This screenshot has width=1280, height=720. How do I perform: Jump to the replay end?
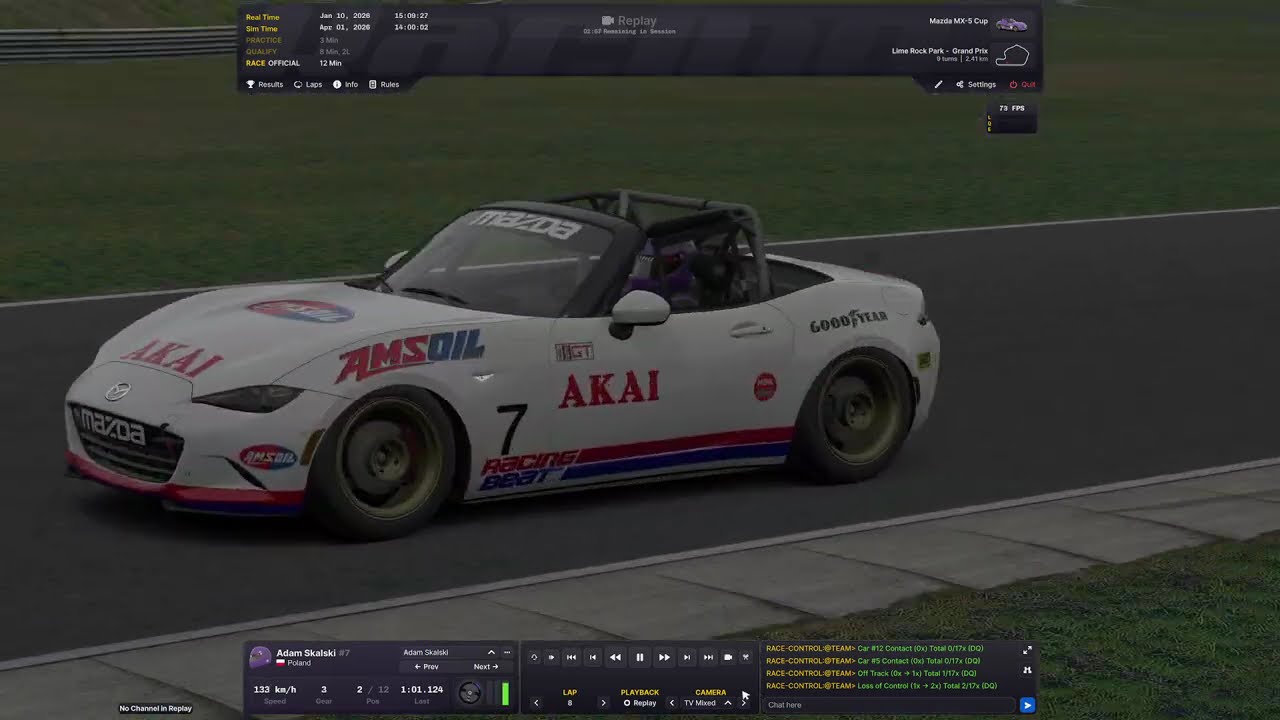pos(708,657)
